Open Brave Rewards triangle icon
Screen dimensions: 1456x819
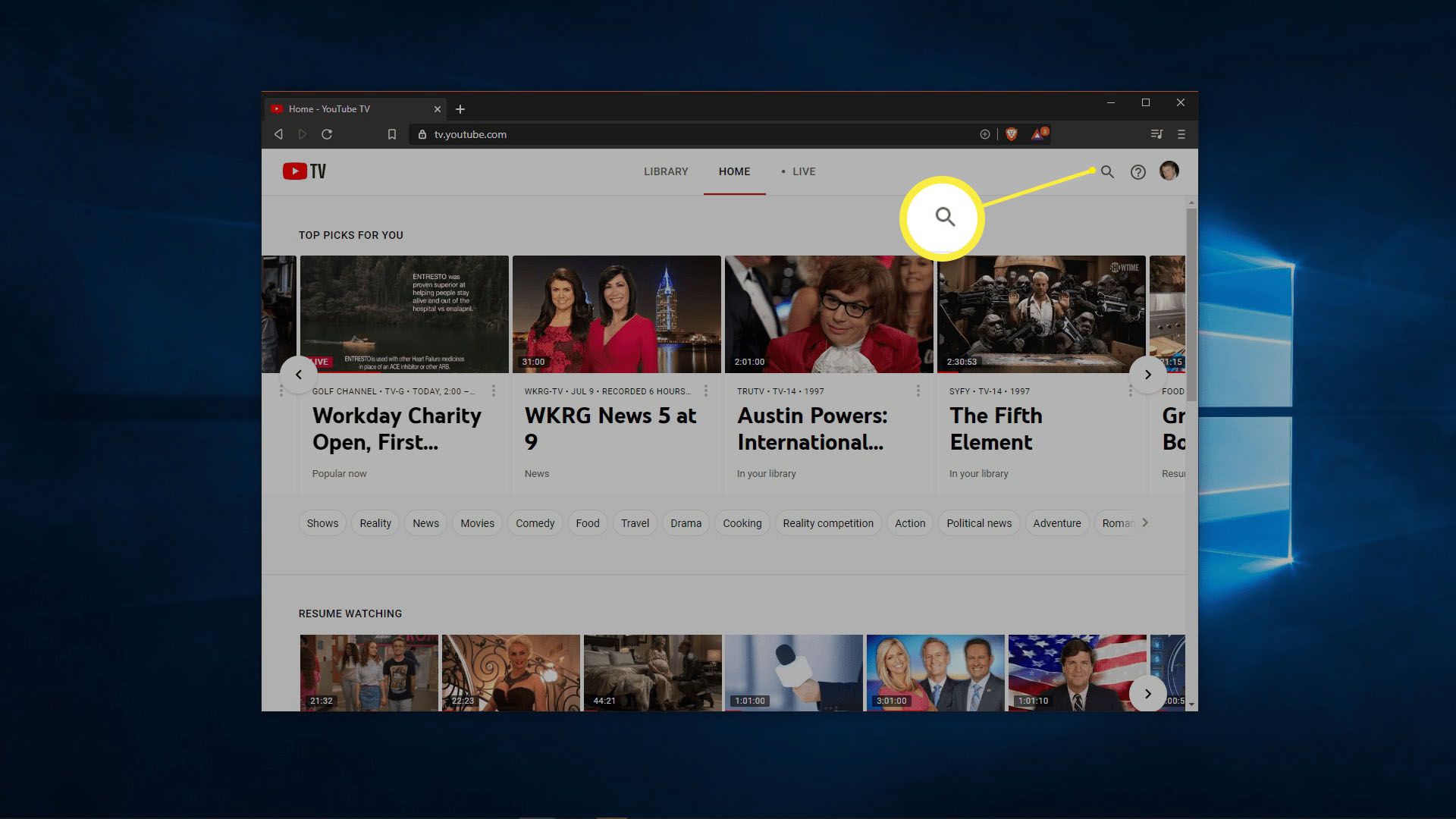pyautogui.click(x=1038, y=134)
